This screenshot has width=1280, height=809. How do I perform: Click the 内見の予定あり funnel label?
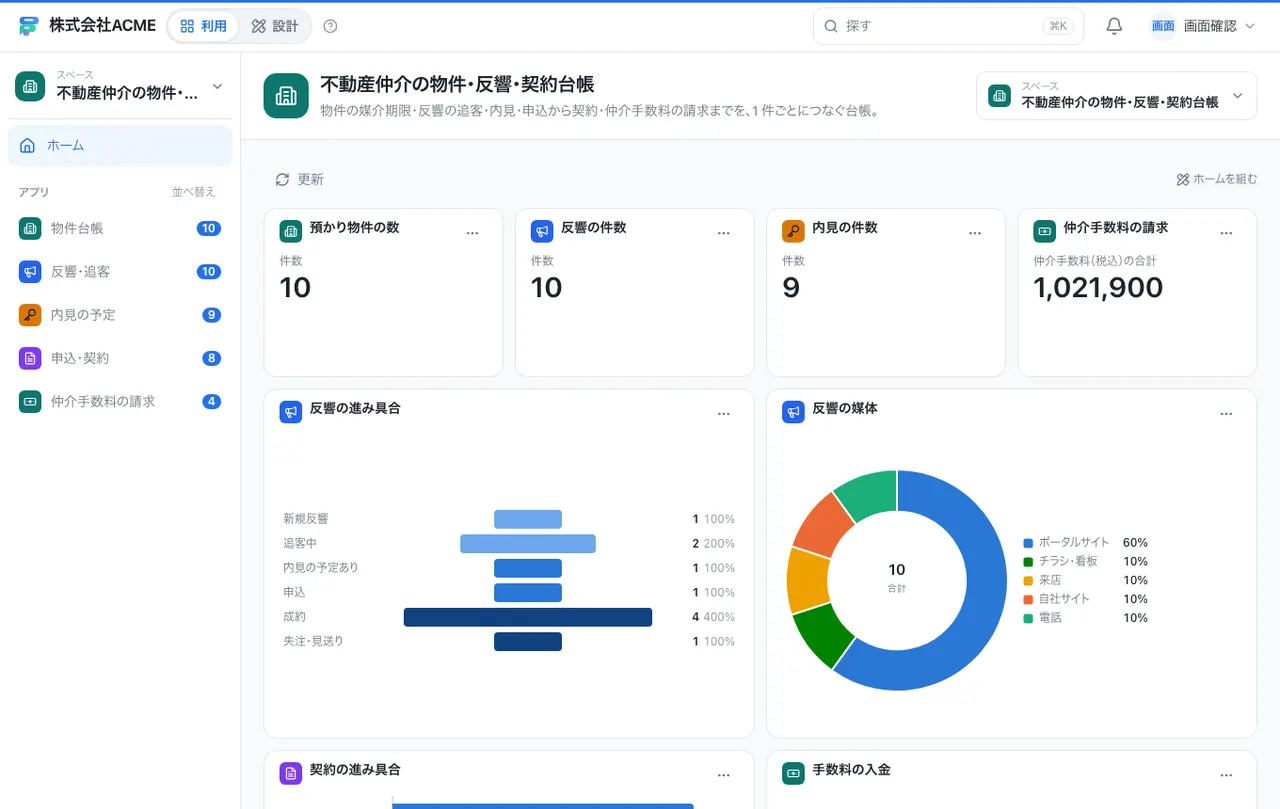pos(320,568)
